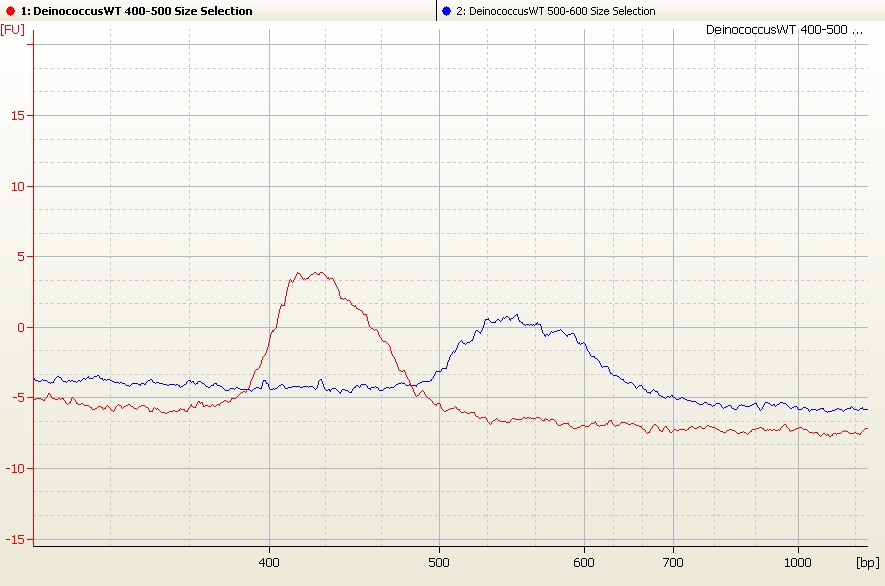Select the DeinococcusWT 400-500 Size Selection legend label
The width and height of the screenshot is (885, 586).
click(136, 11)
